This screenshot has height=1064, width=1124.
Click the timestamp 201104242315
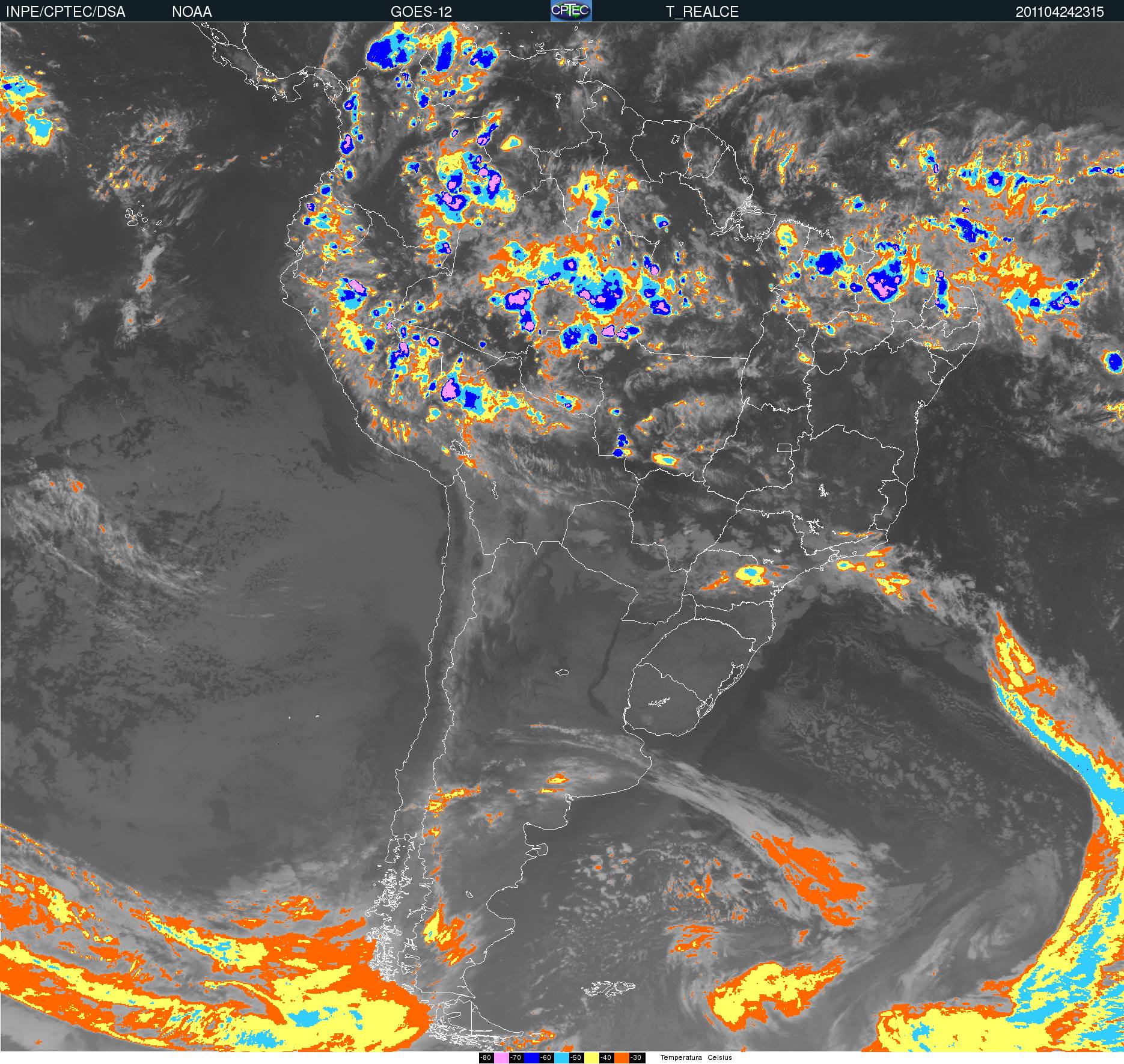[x=1060, y=11]
